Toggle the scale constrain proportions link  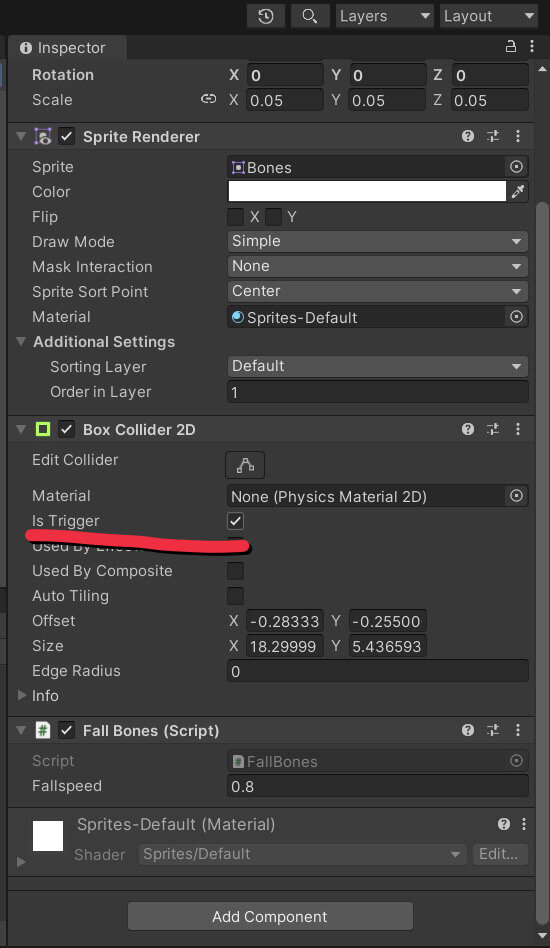(x=209, y=99)
